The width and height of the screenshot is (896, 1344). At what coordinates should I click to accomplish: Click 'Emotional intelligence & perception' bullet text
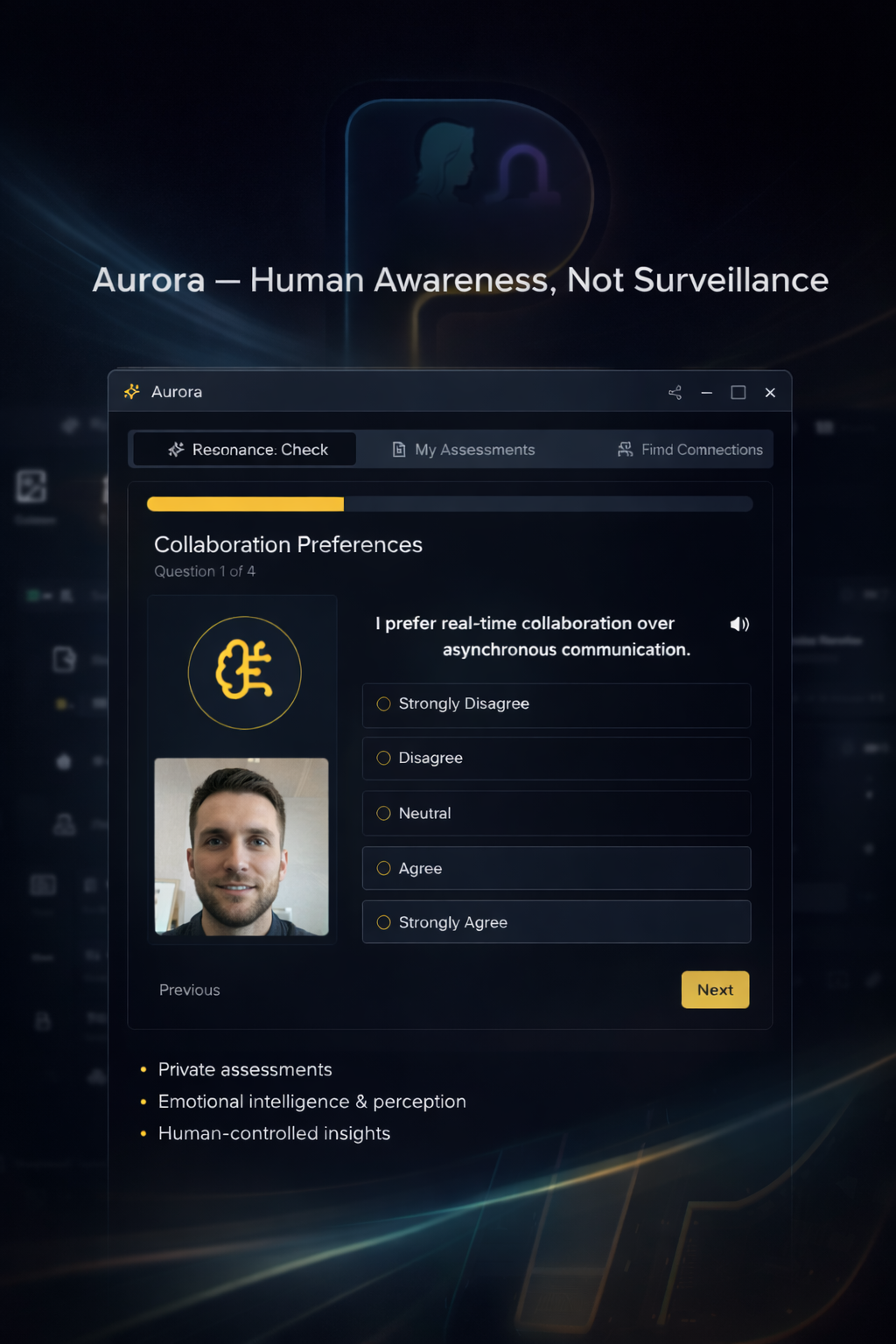[312, 1102]
